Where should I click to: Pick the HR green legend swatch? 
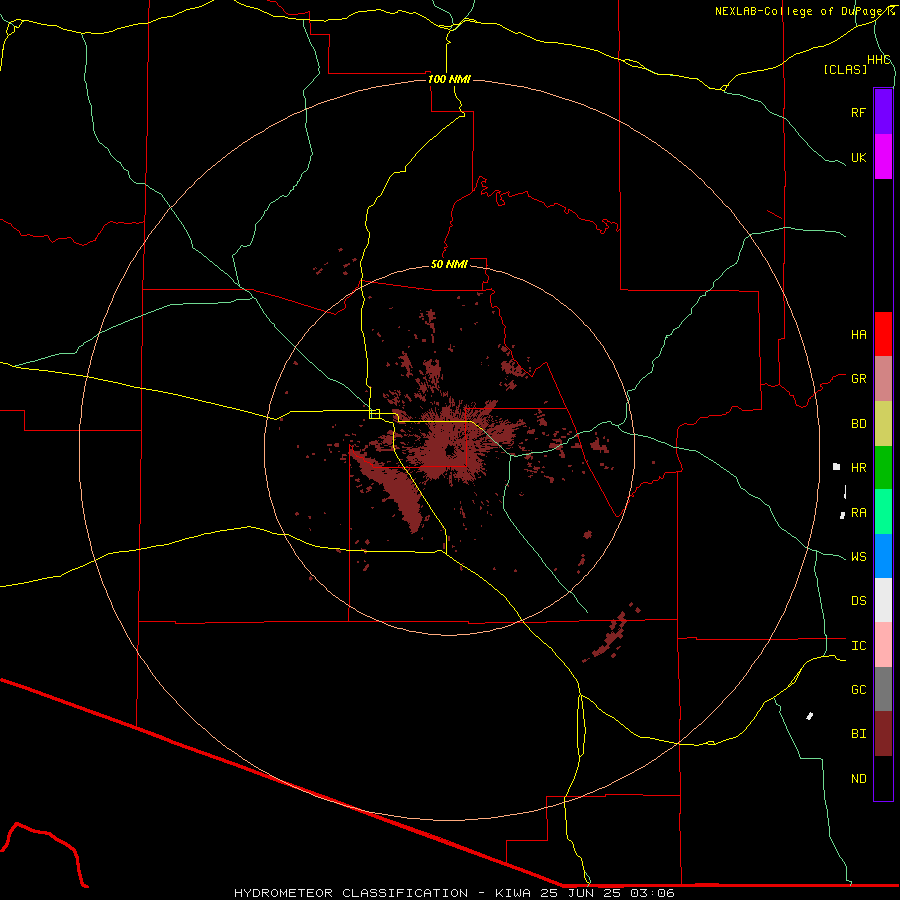[x=883, y=468]
